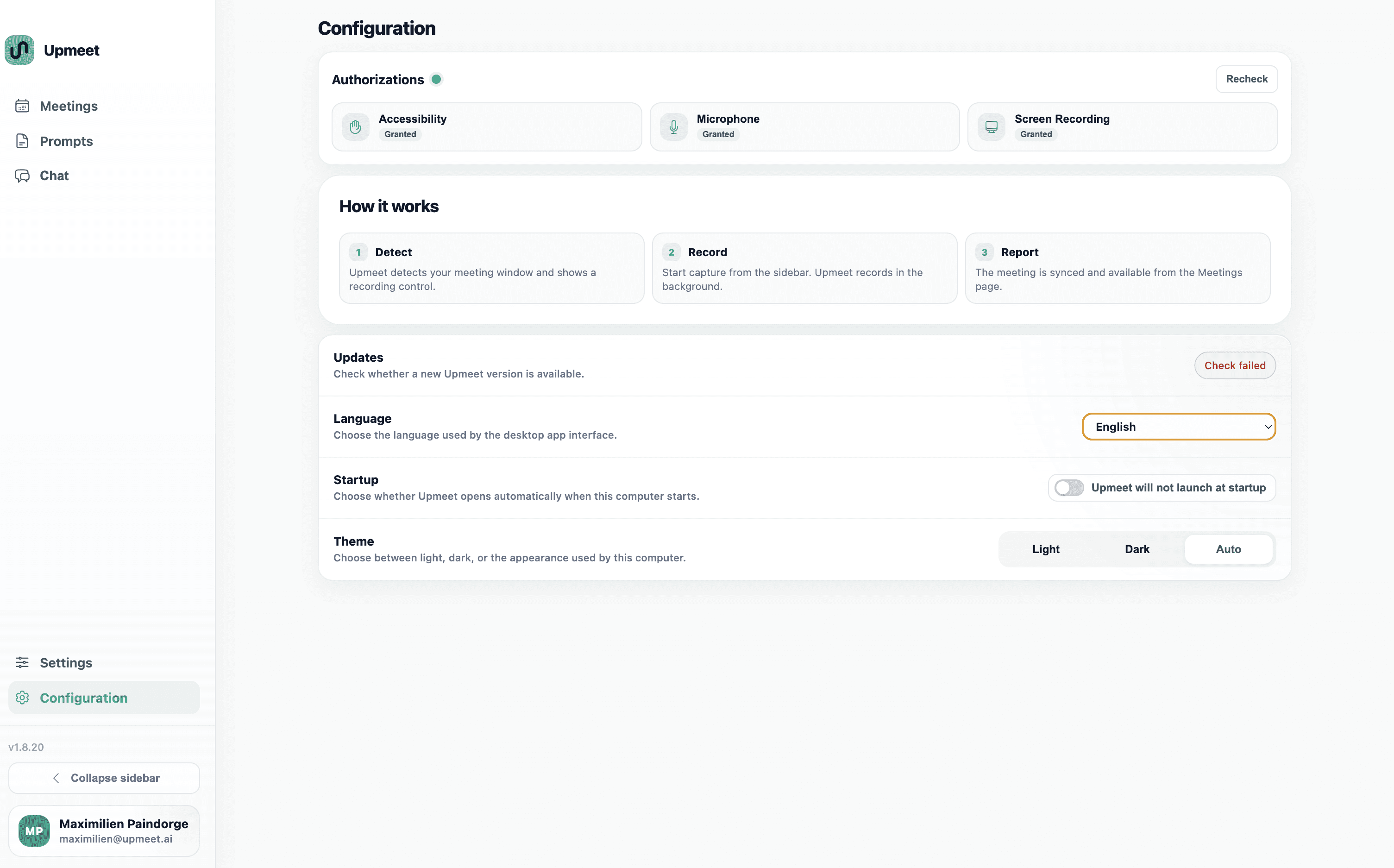Click the Microphone authorization icon
1394x868 pixels.
[674, 127]
